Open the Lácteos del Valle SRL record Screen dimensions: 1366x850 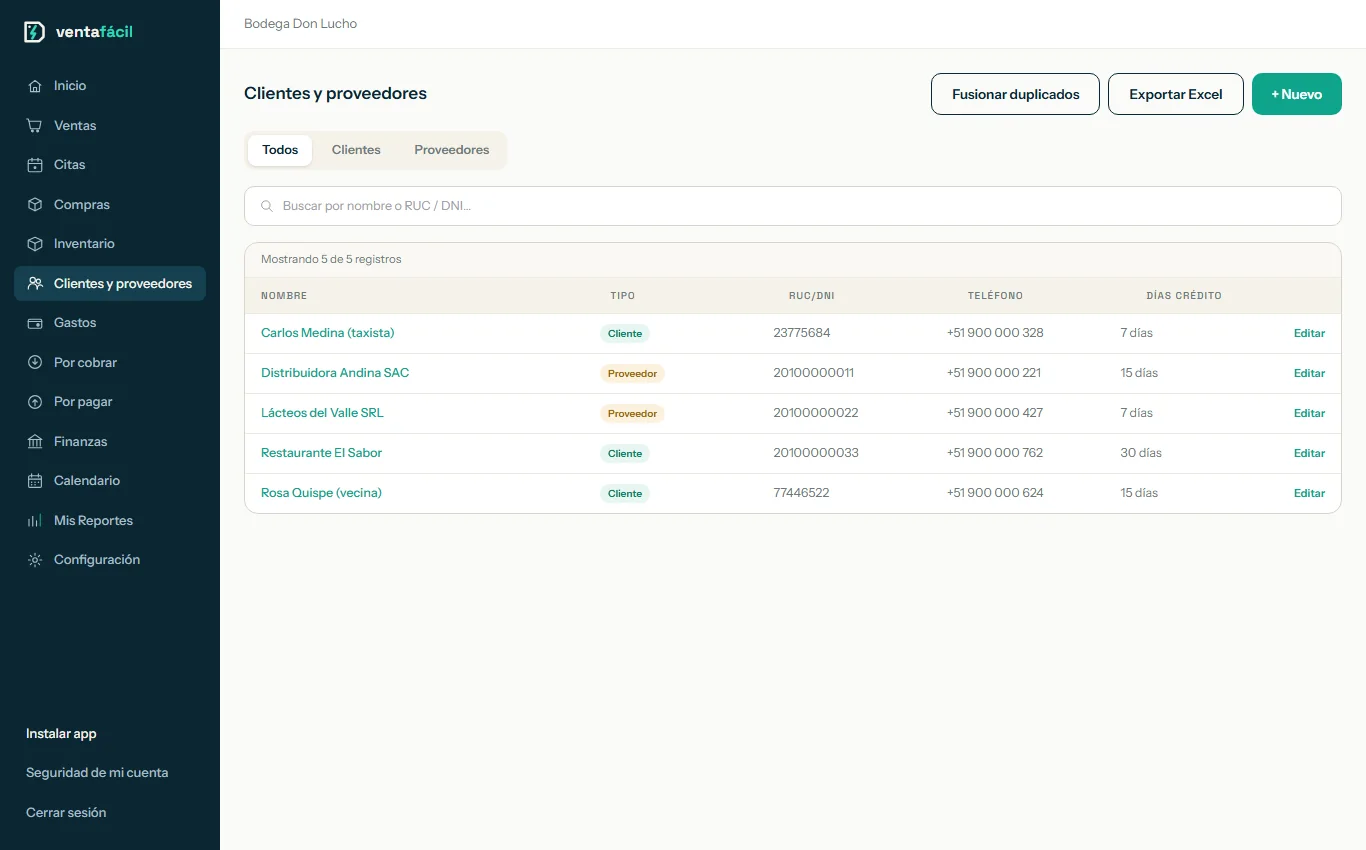pos(322,413)
